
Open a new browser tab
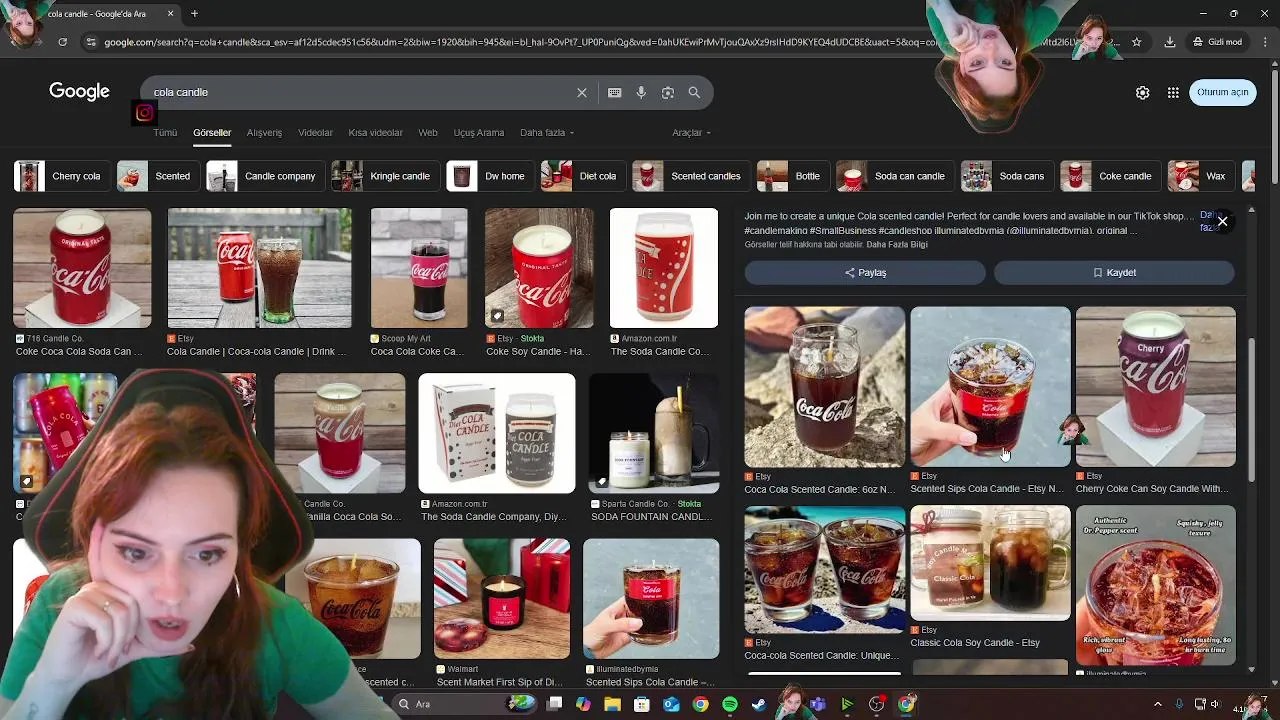point(194,14)
